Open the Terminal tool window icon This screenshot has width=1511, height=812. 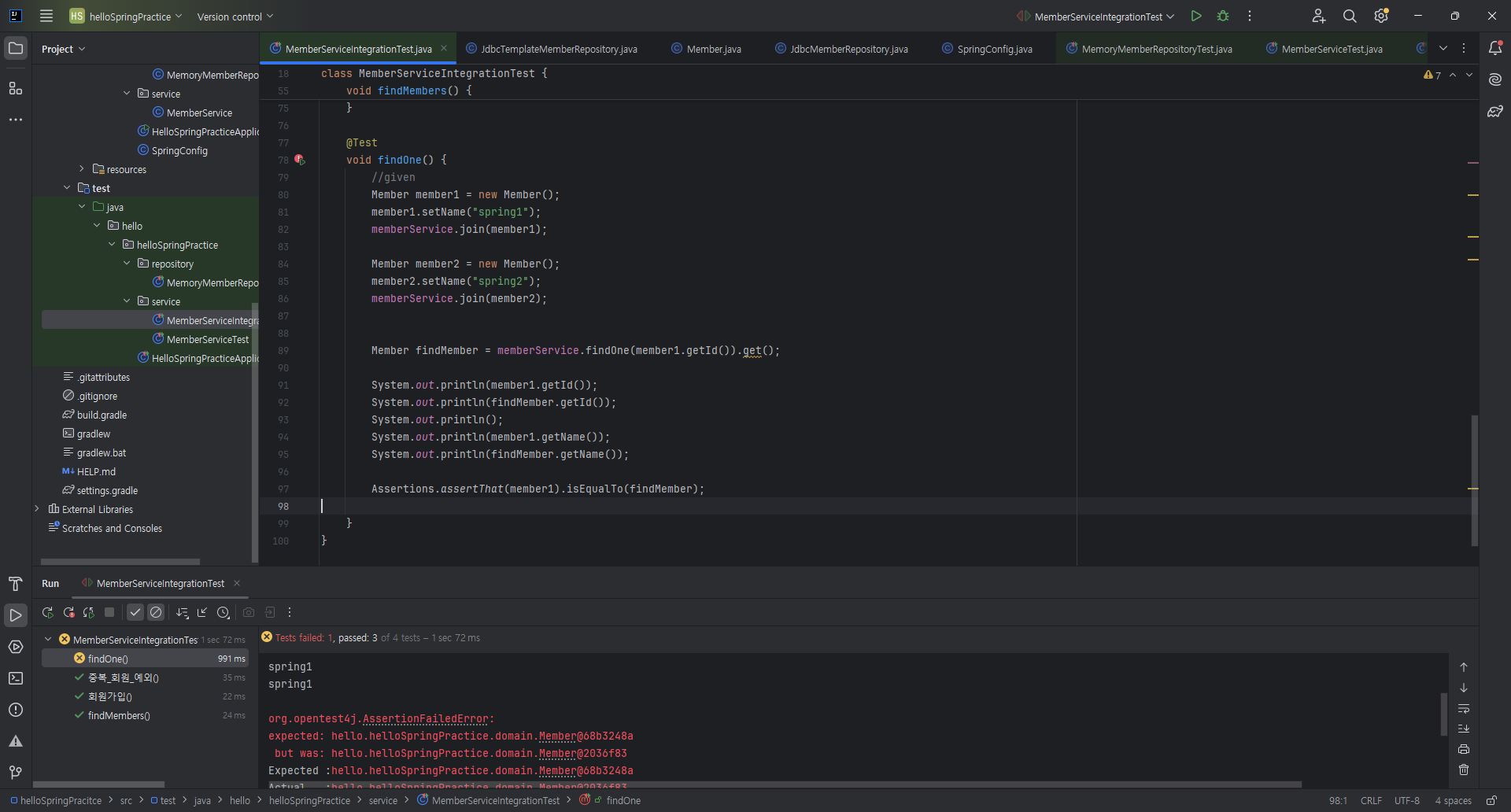coord(16,678)
